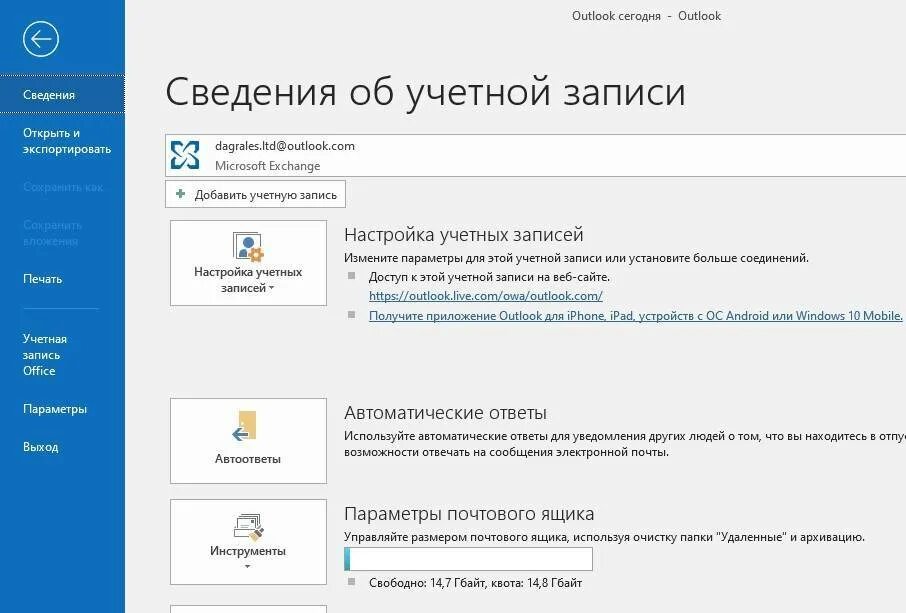Select the Сведения tab
This screenshot has width=906, height=613.
point(62,95)
